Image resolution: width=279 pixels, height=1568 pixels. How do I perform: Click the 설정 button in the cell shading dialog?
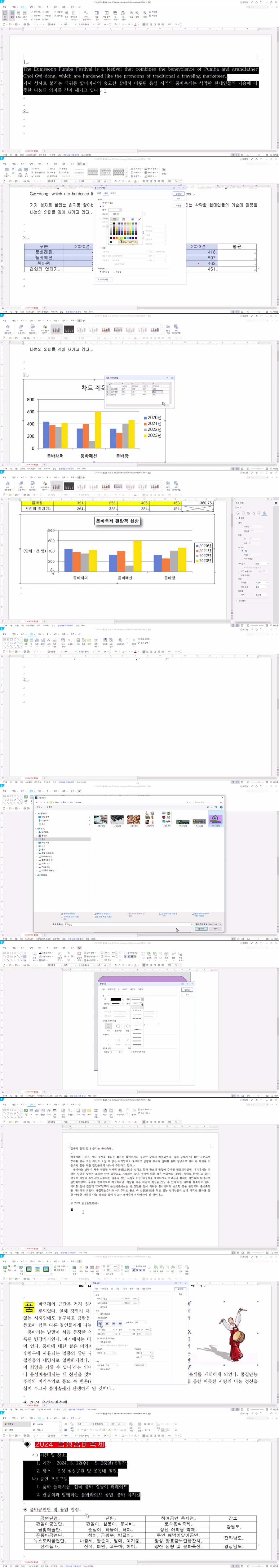click(x=179, y=194)
